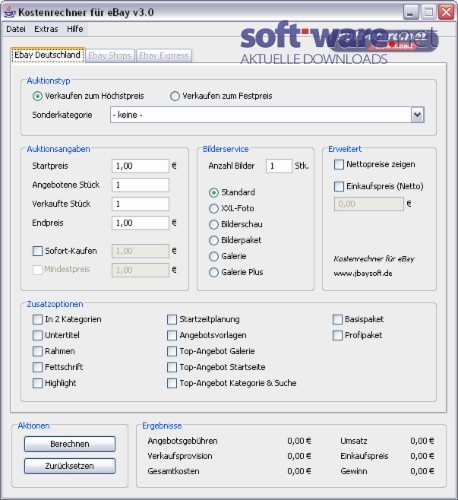458x500 pixels.
Task: Select the Standard picture option
Action: (214, 193)
